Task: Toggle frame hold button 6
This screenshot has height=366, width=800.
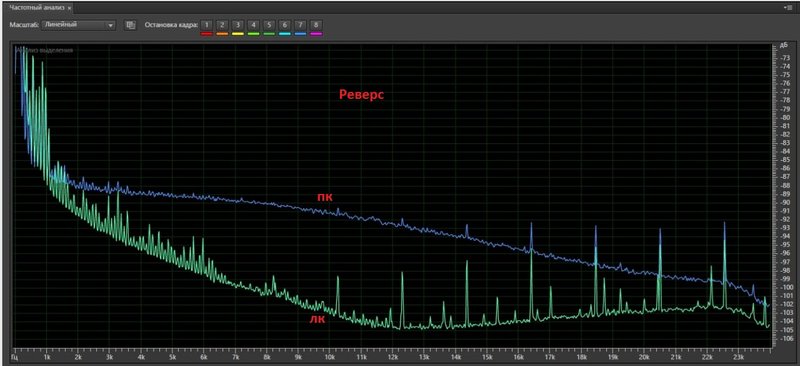Action: pyautogui.click(x=285, y=25)
